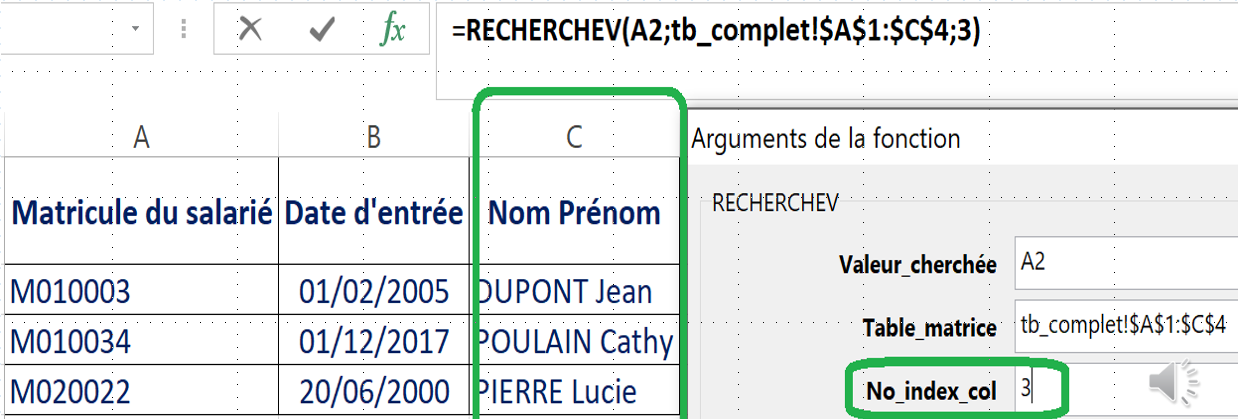
Task: Select column A header
Action: click(141, 138)
